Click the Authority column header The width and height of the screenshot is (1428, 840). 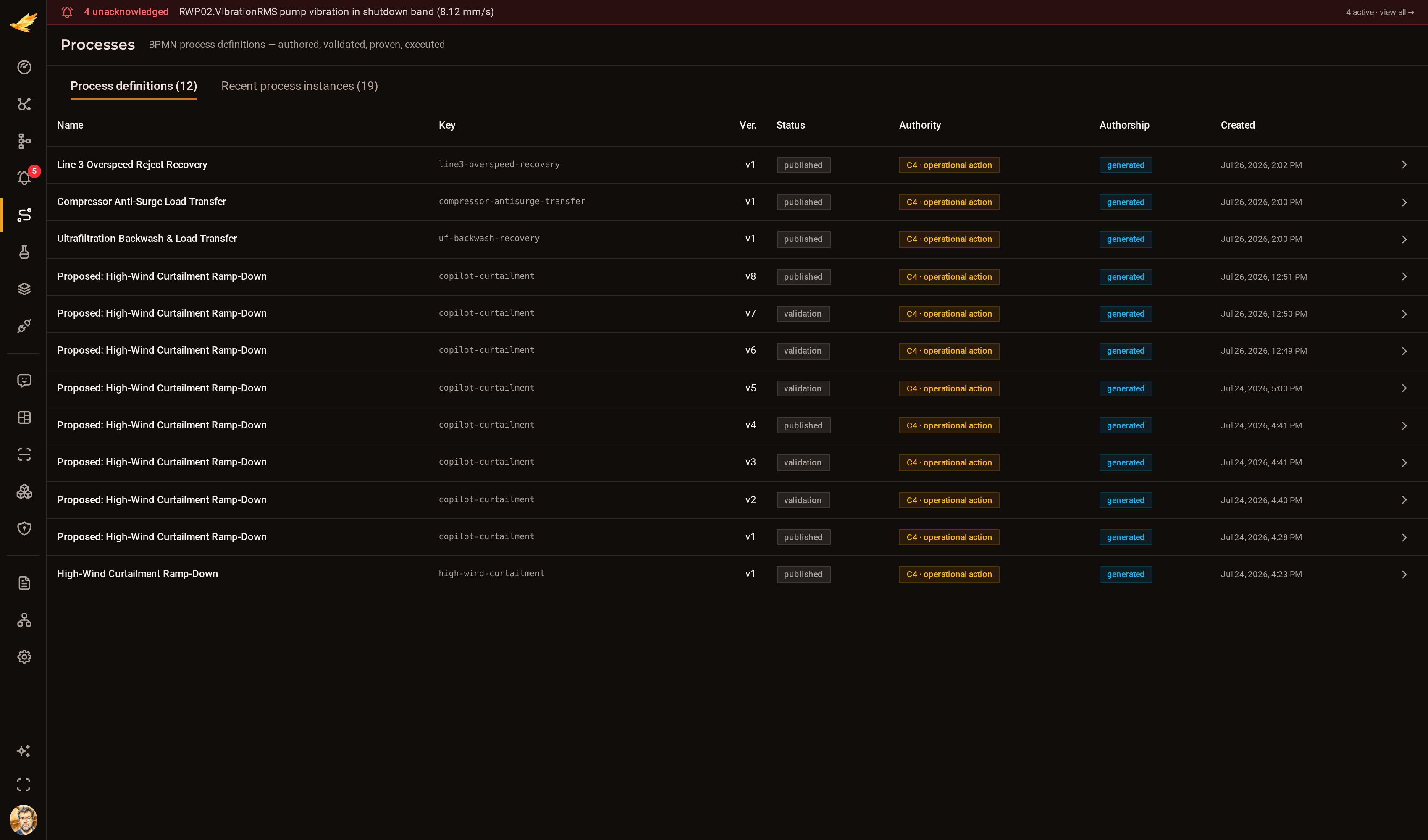pyautogui.click(x=919, y=125)
